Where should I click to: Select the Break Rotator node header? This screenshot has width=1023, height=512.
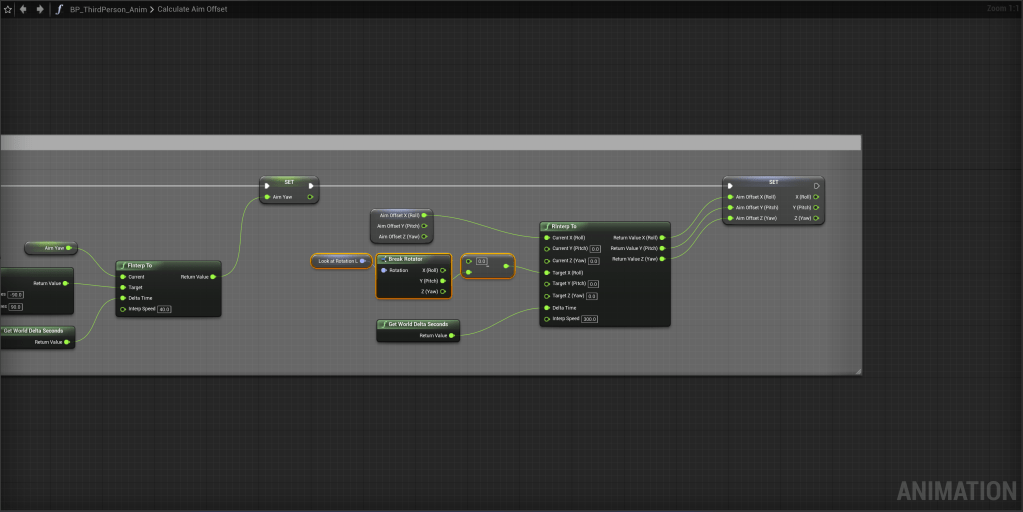click(x=412, y=259)
